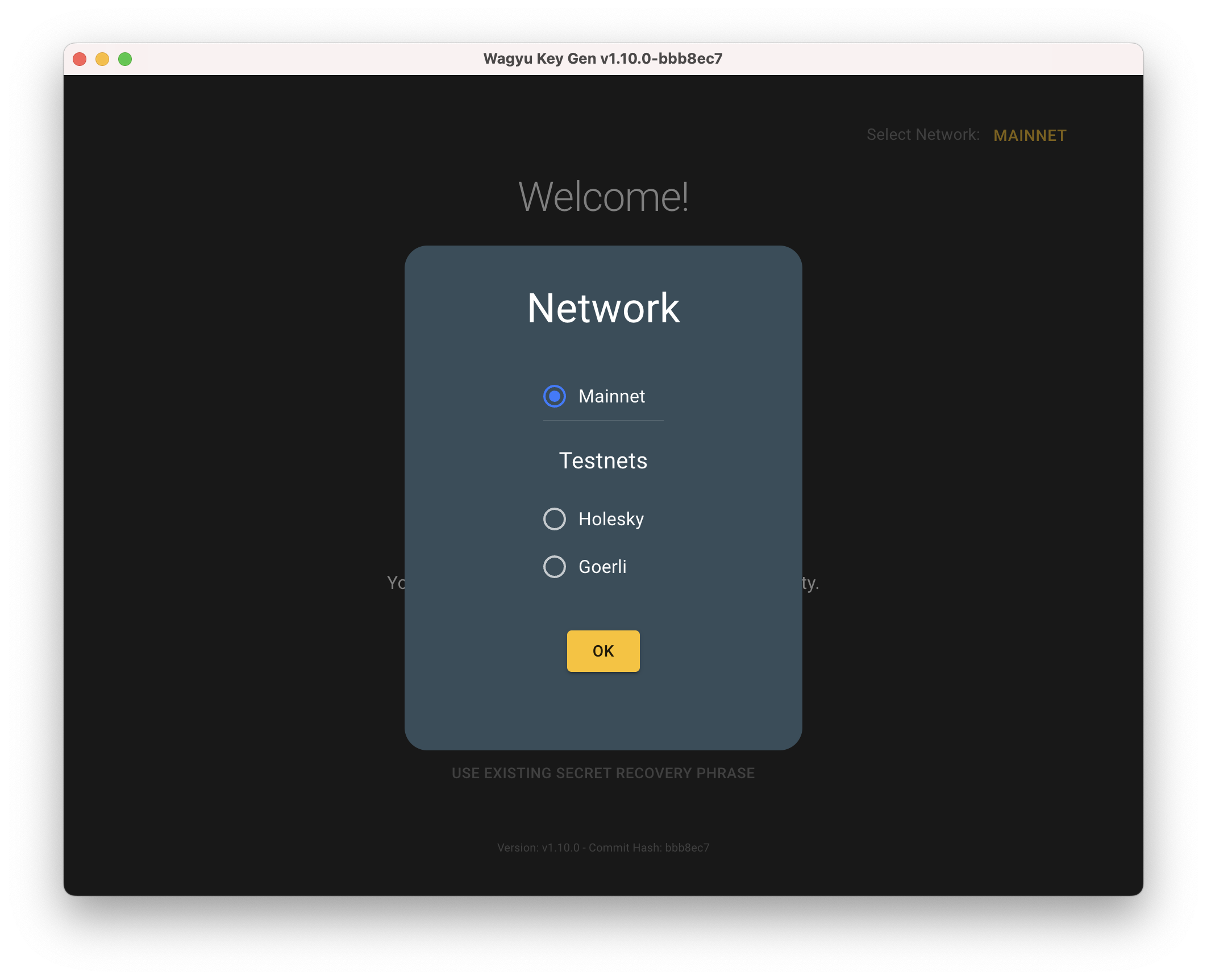Choose the Goerli radio button
This screenshot has height=980, width=1207.
[x=554, y=567]
